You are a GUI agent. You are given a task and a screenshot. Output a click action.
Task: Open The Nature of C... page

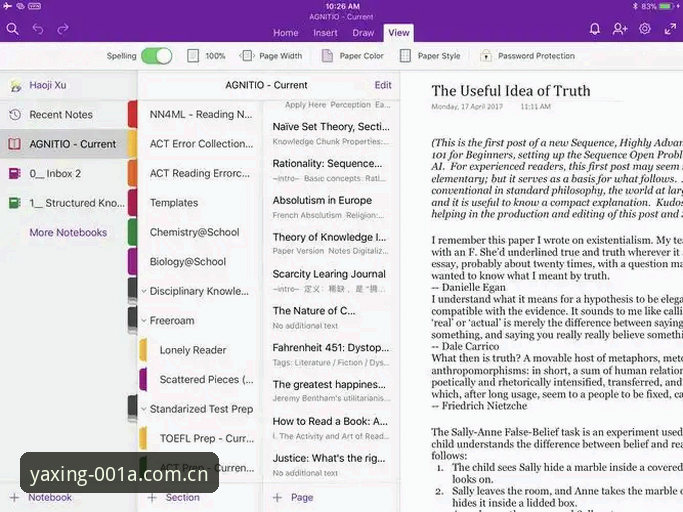coord(331,317)
